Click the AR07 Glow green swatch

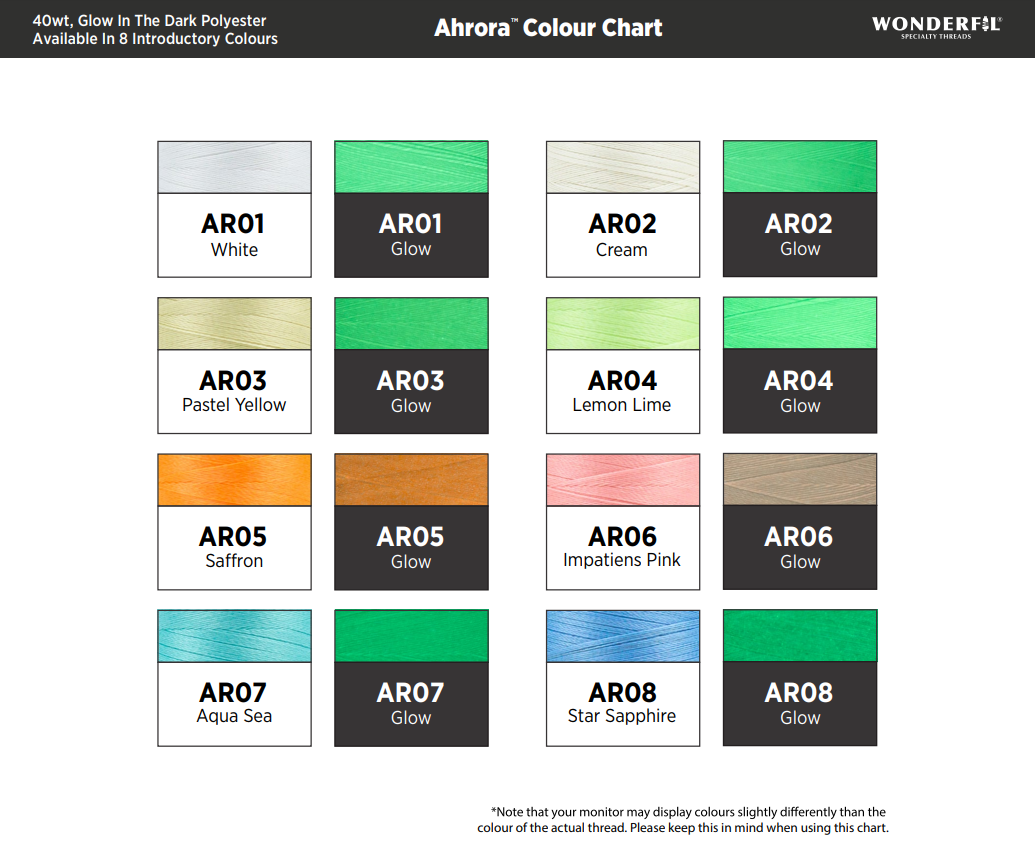411,636
